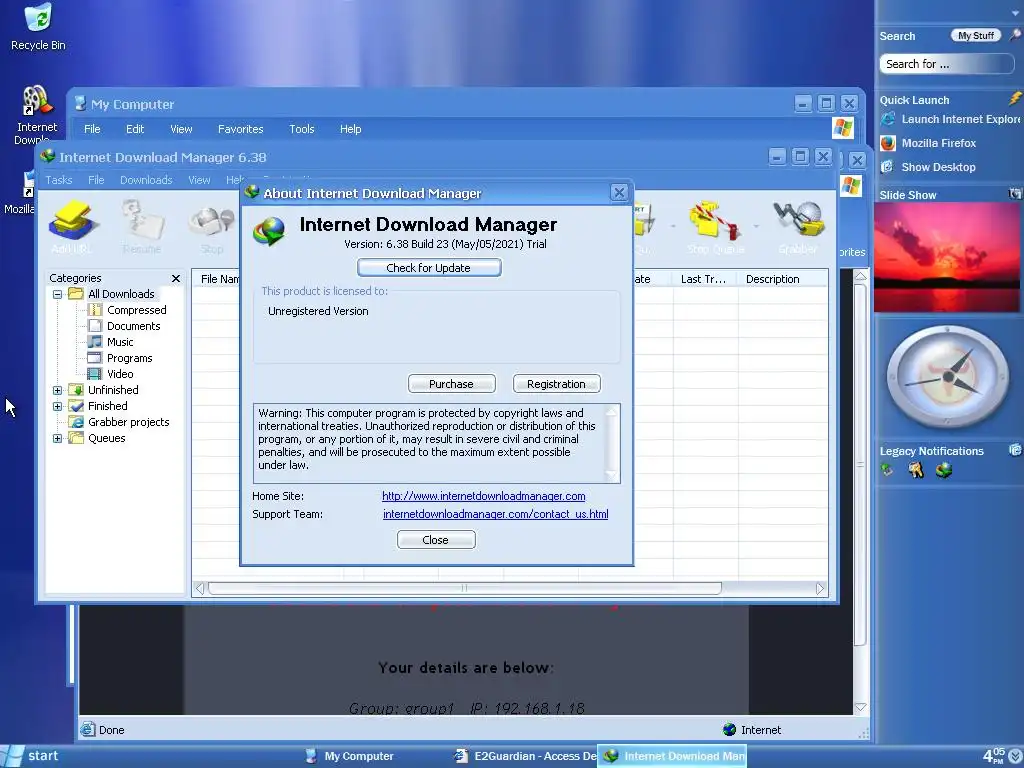Open Internet Download Manager desktop shortcut
1024x768 pixels.
[36, 115]
